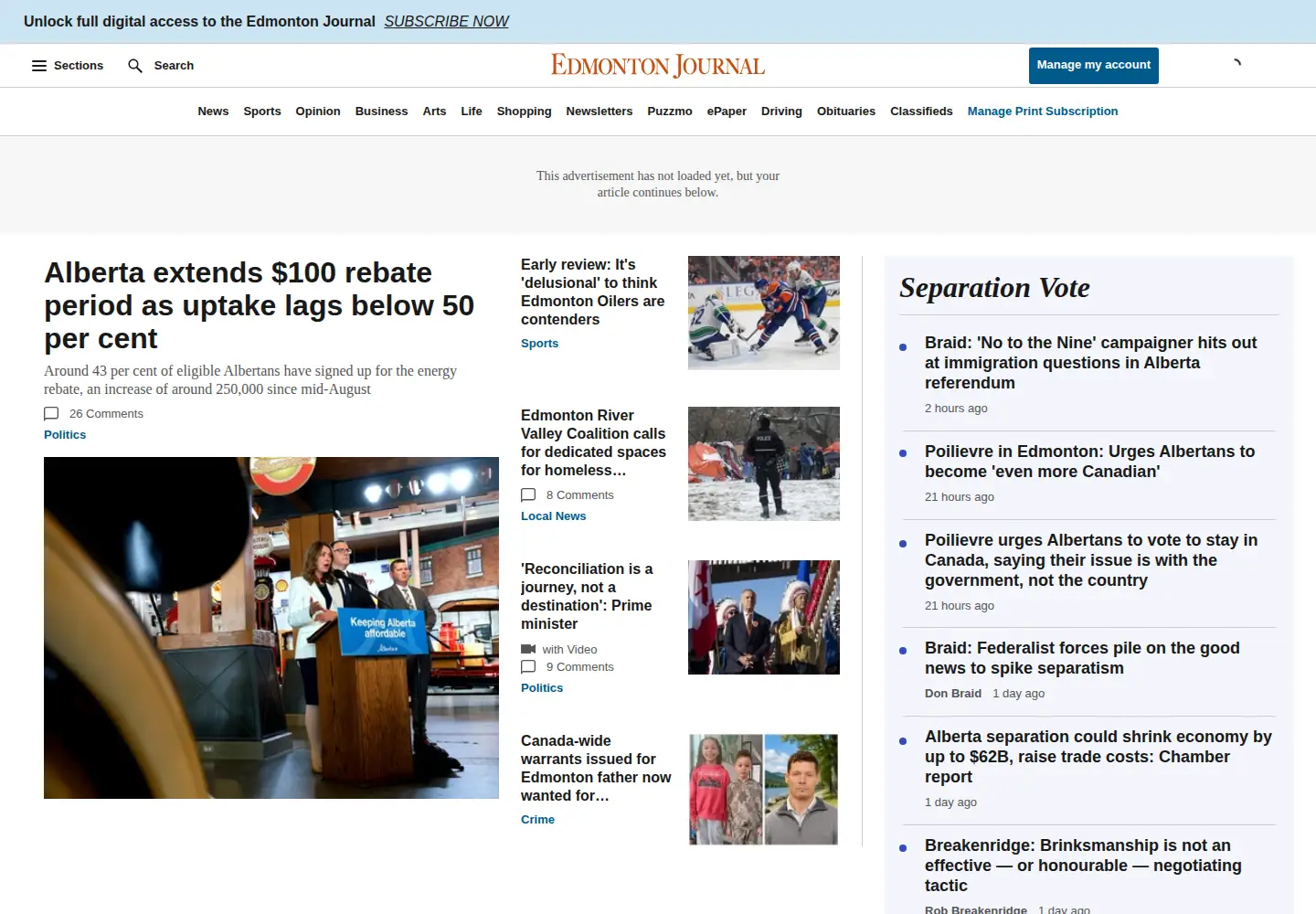The height and width of the screenshot is (914, 1316).
Task: Click the Keeping Alberta affordable press conference photo
Action: tap(271, 628)
